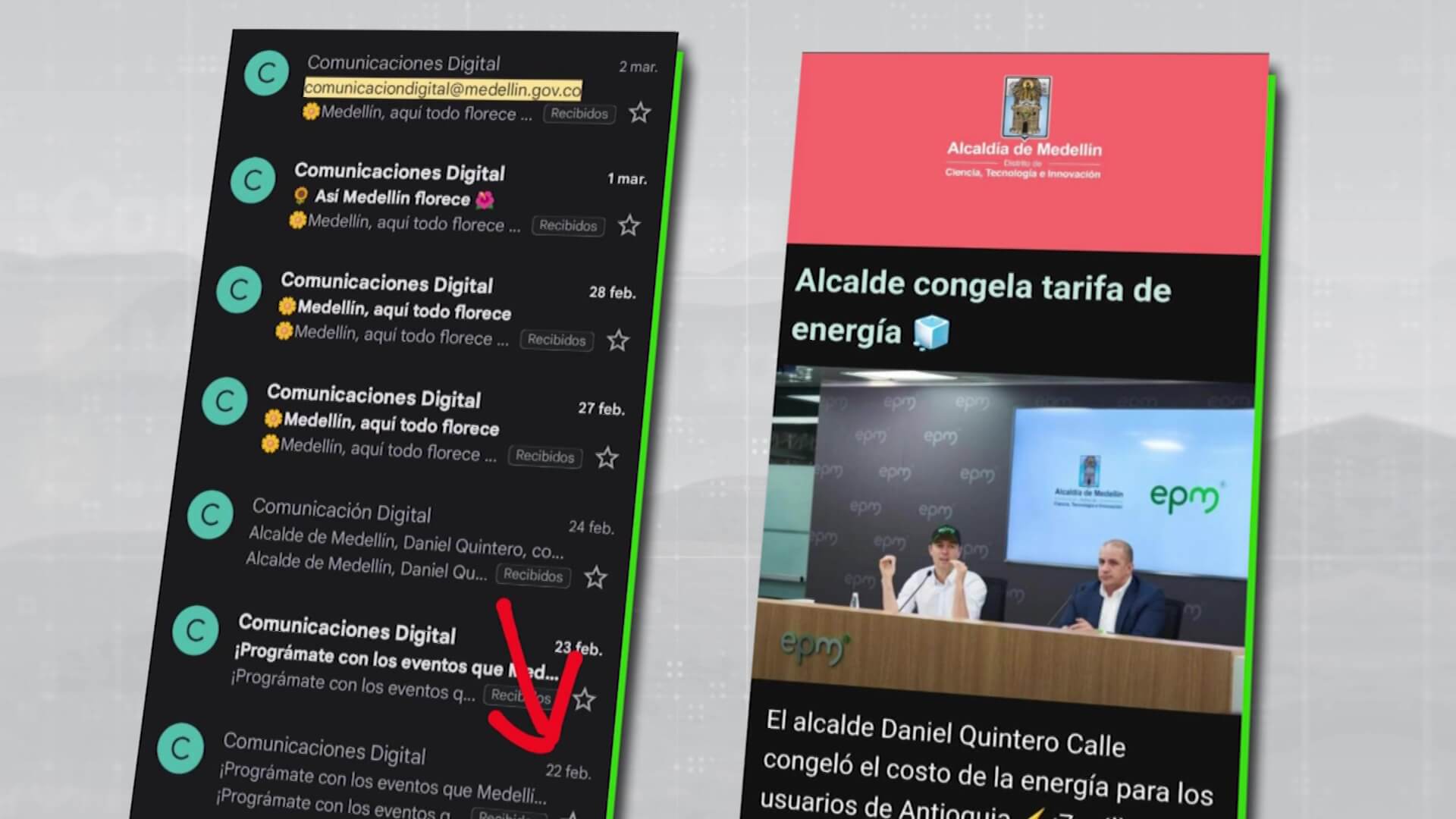Click Recibidos label on 27 feb. email
Image resolution: width=1456 pixels, height=819 pixels.
point(544,456)
